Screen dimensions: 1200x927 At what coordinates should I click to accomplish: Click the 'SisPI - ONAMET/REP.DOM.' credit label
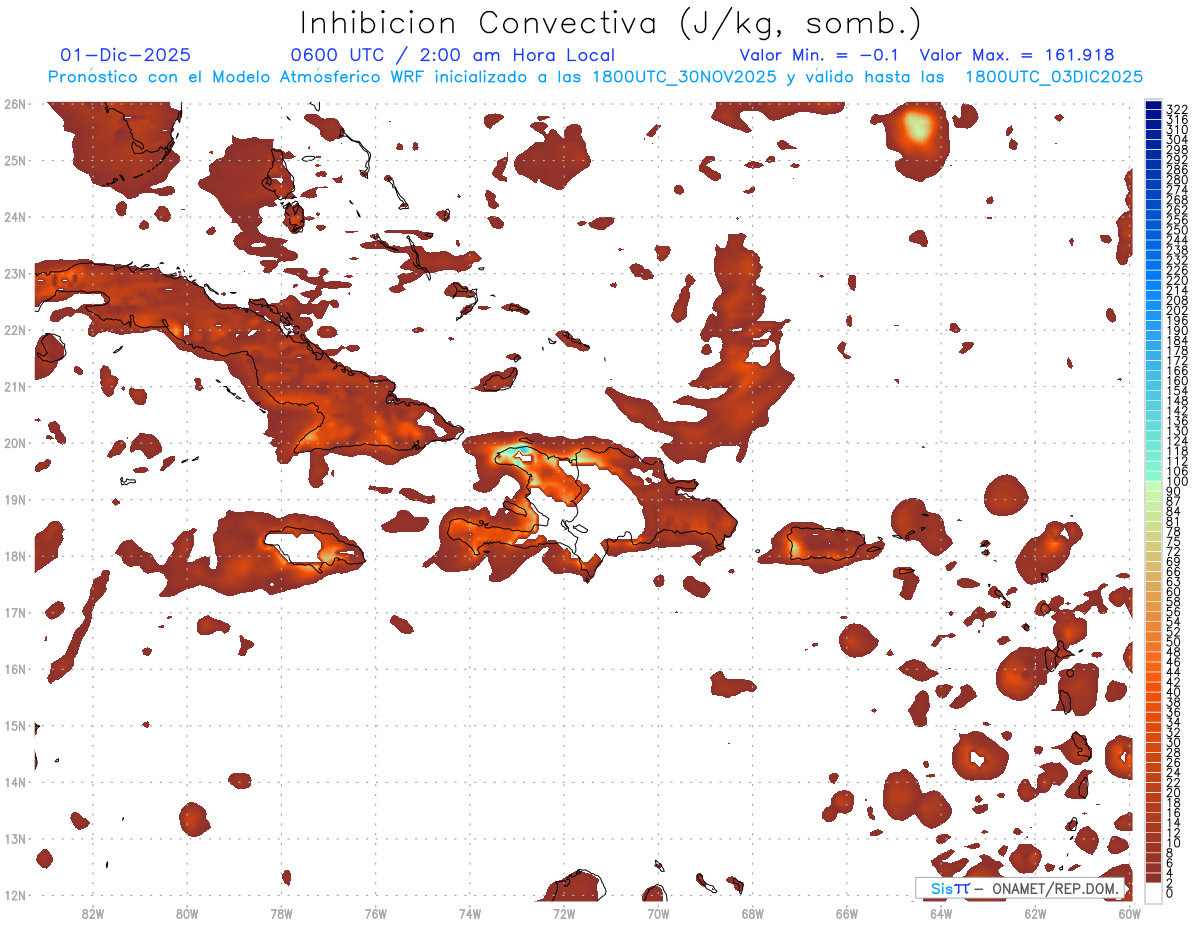pos(1021,888)
